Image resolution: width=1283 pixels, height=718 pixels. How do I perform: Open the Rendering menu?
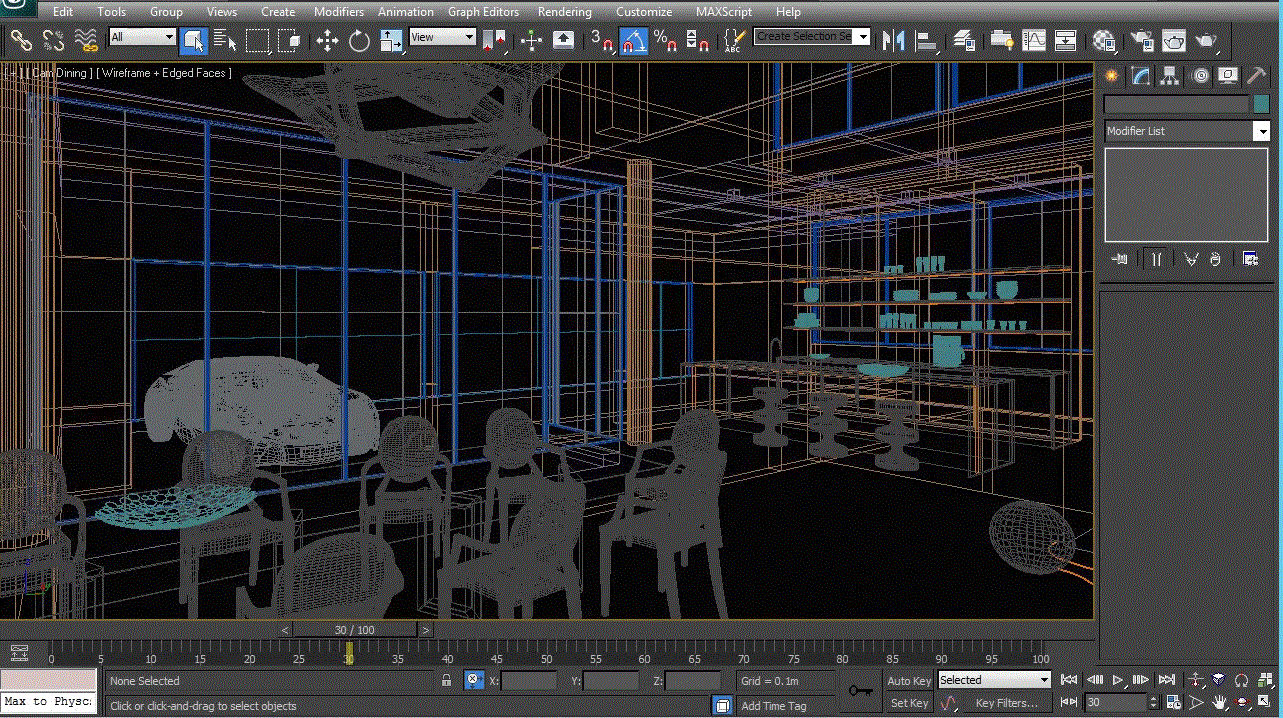click(x=565, y=12)
